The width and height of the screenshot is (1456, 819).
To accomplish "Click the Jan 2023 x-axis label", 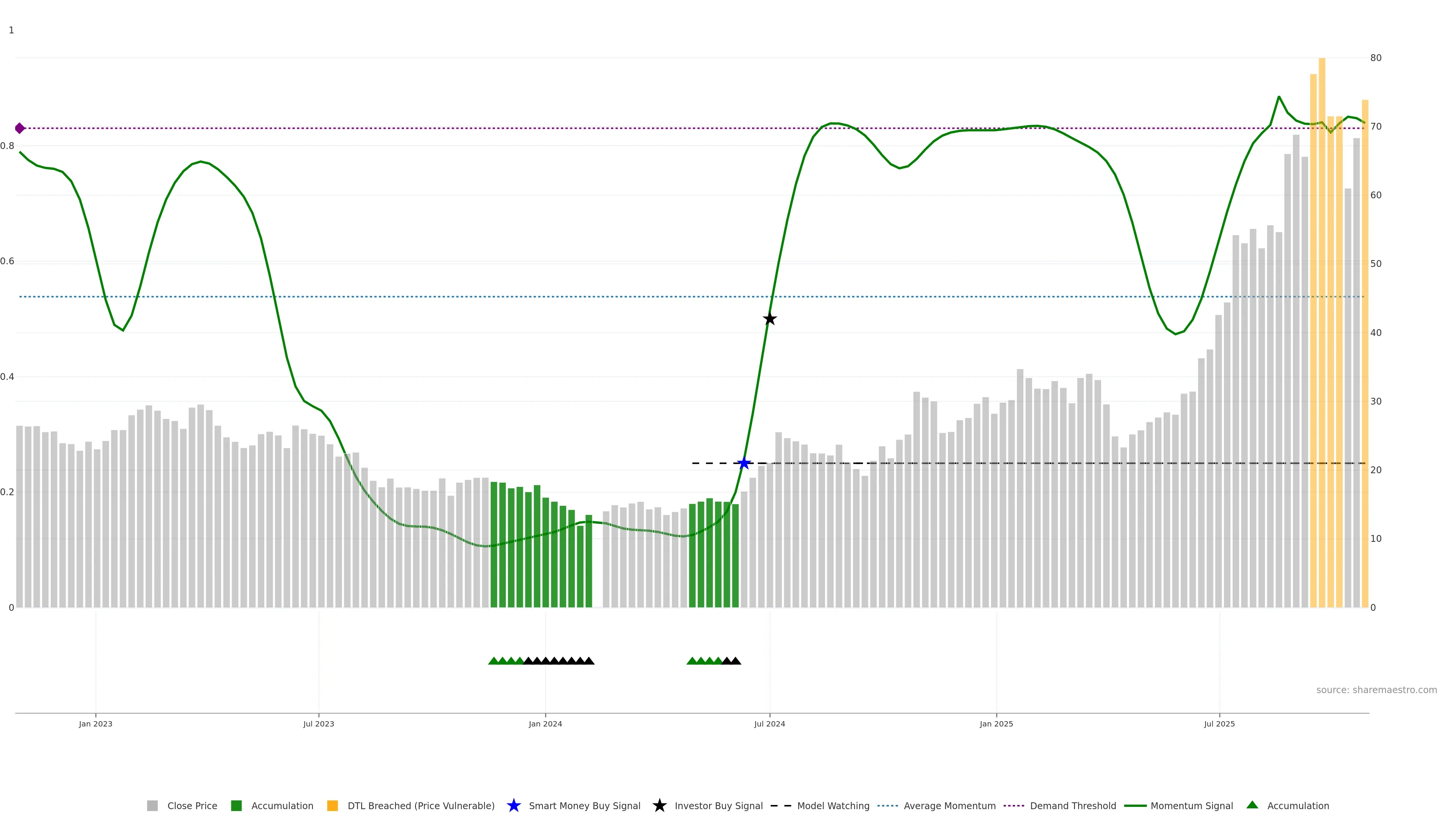I will [96, 723].
